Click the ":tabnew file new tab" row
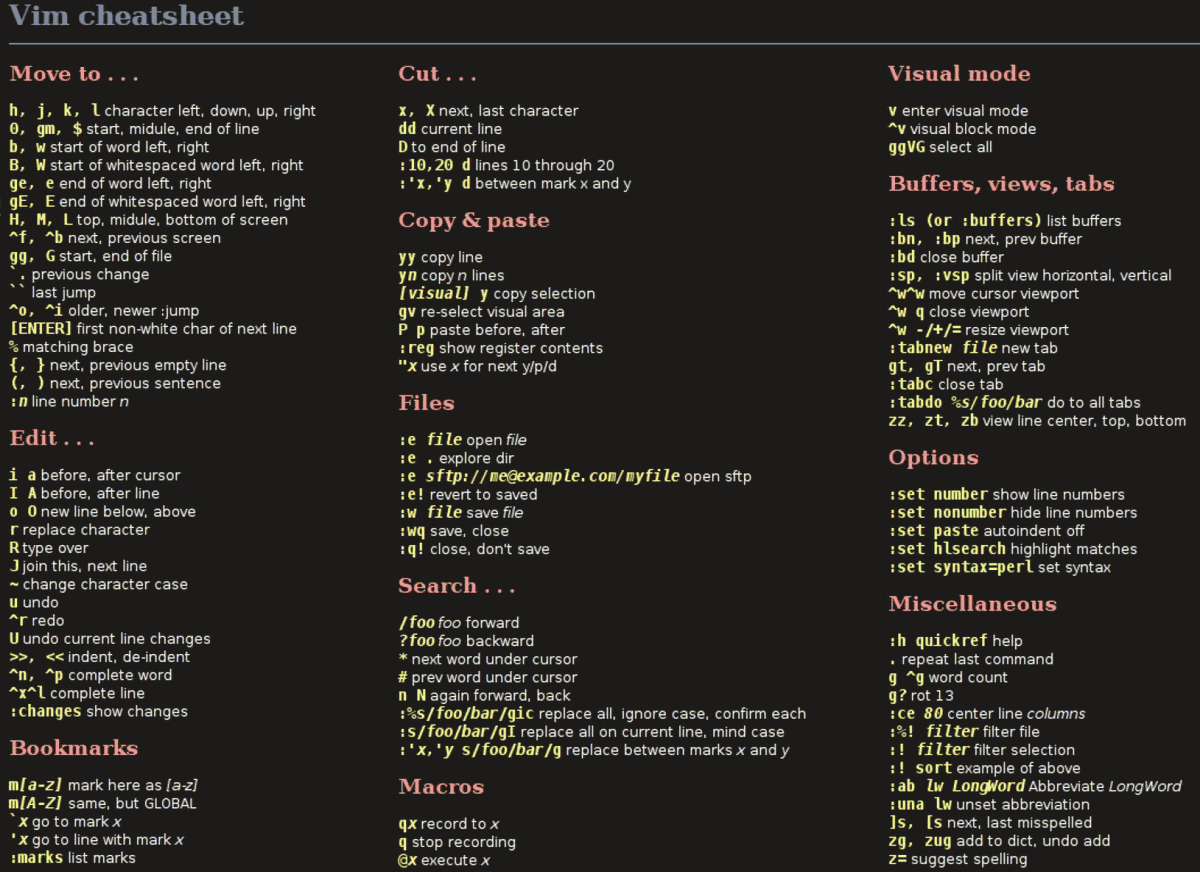The height and width of the screenshot is (872, 1200). 973,348
